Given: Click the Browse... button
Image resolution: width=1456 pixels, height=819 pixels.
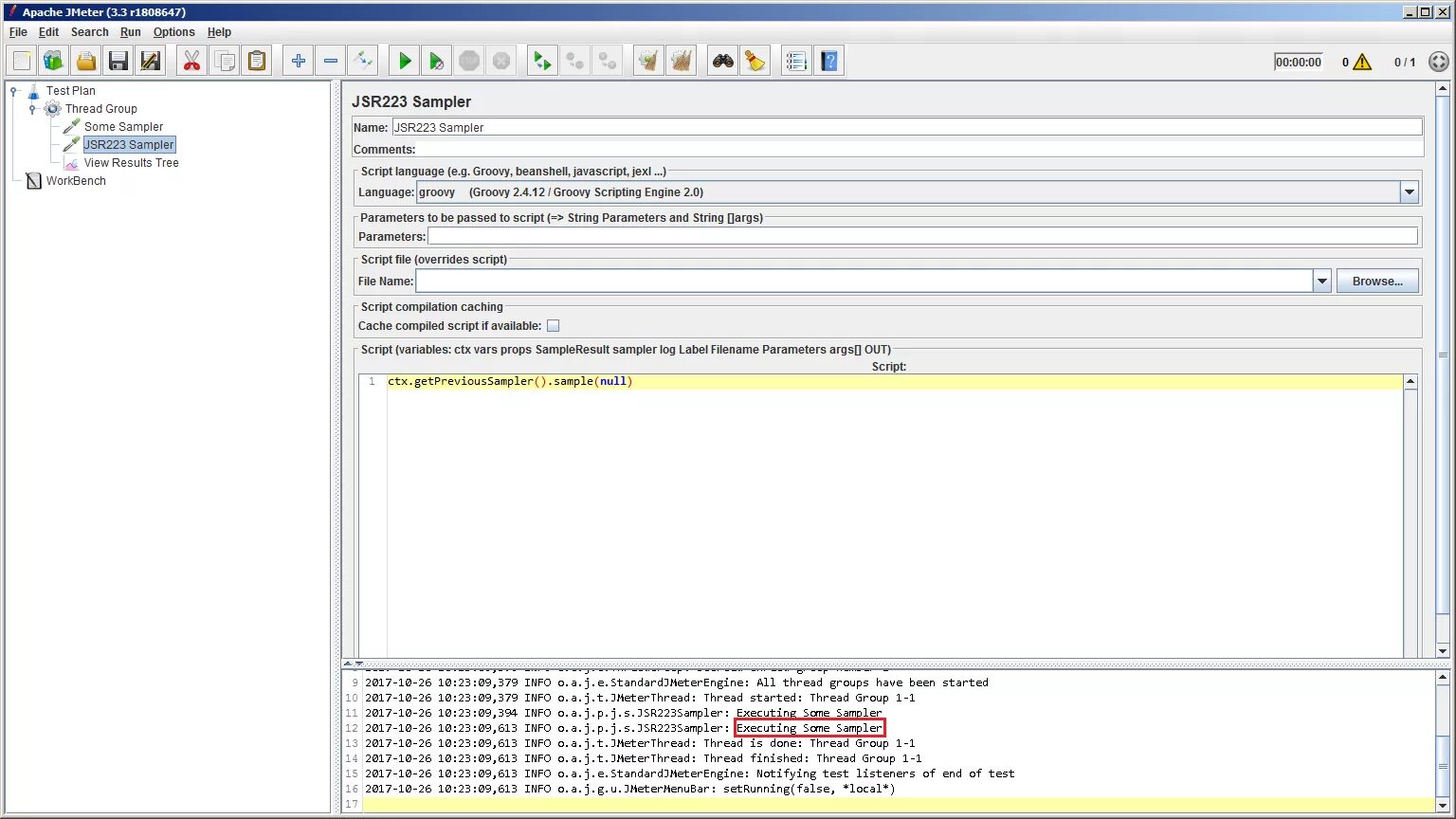Looking at the screenshot, I should coord(1377,282).
